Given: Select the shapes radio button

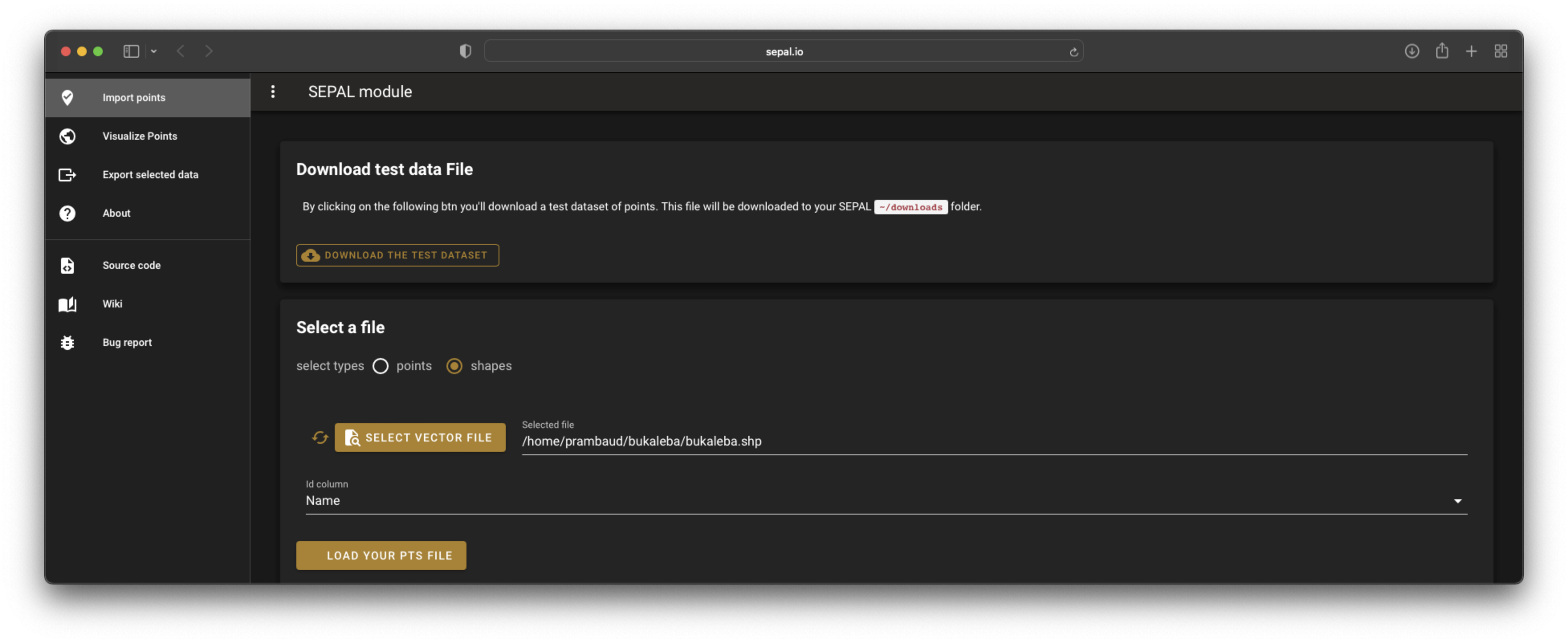Looking at the screenshot, I should point(454,366).
